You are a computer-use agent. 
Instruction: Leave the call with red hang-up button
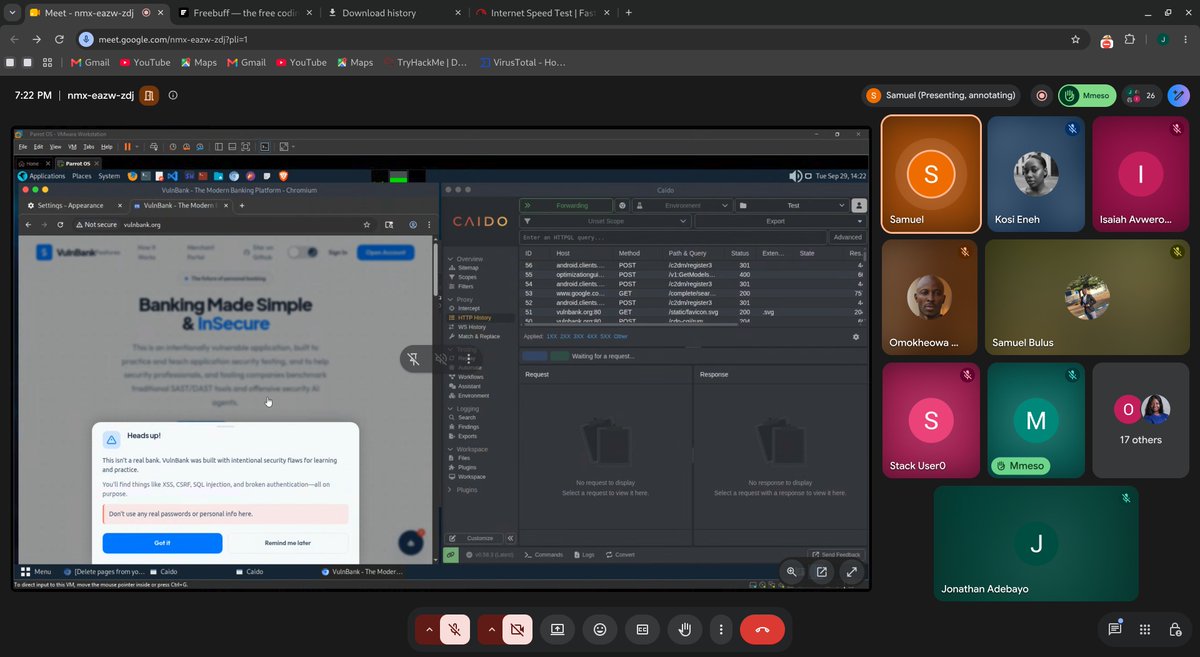pos(762,629)
